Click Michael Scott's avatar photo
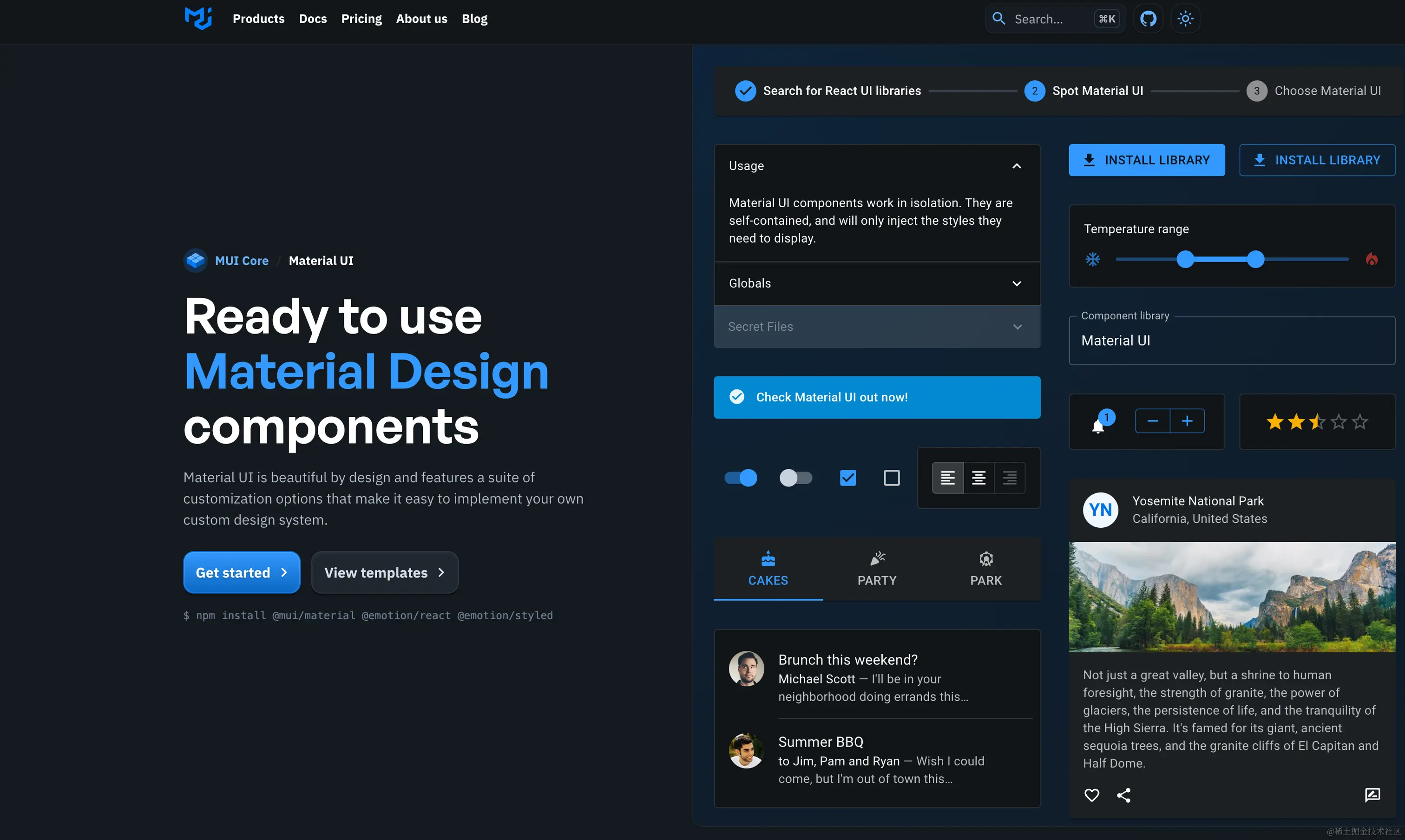The width and height of the screenshot is (1405, 840). click(746, 668)
